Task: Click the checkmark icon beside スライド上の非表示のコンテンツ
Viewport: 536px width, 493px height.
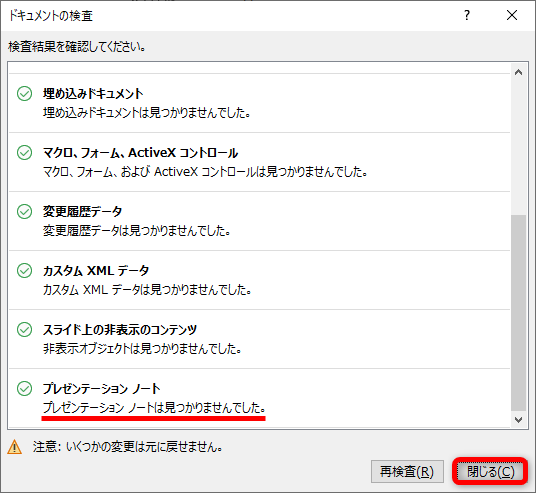Action: [25, 330]
